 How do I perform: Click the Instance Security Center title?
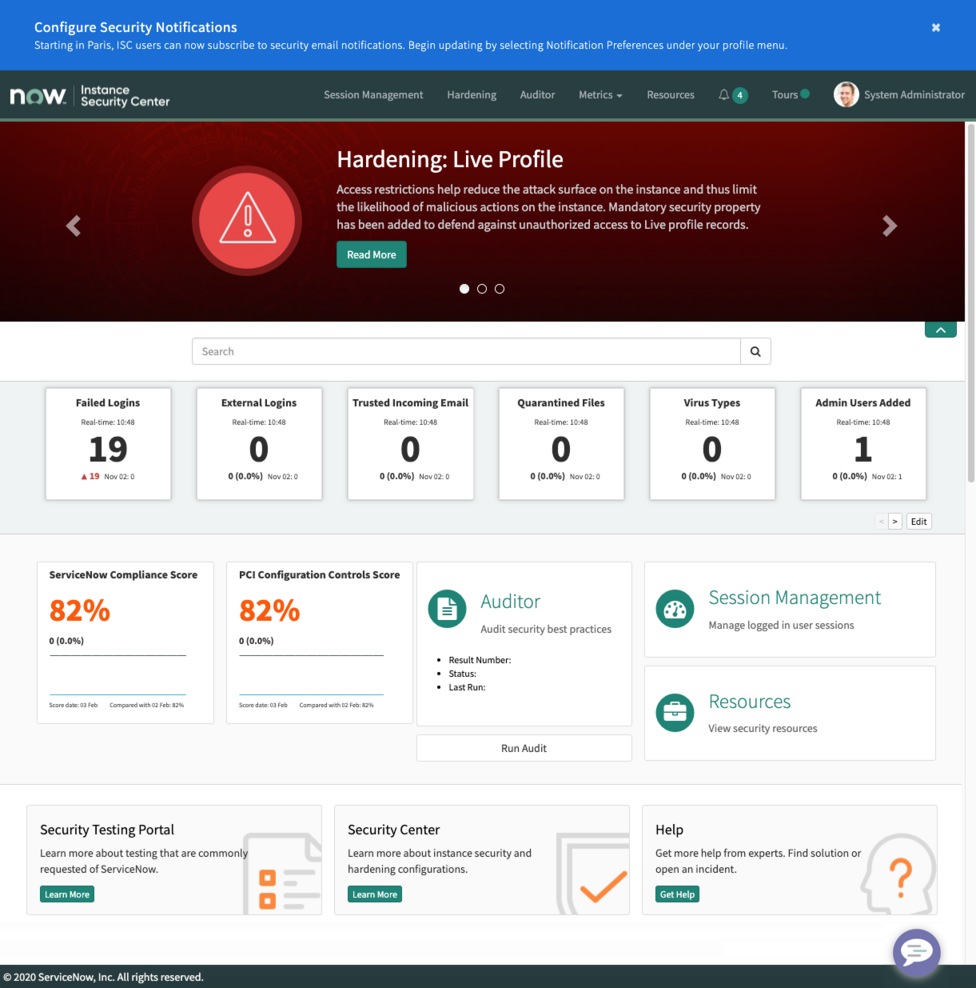125,96
